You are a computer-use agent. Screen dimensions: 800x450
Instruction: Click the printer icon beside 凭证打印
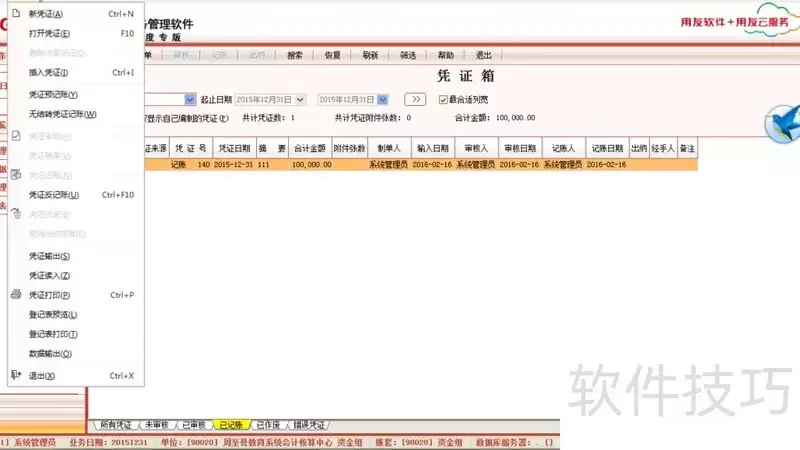coord(16,294)
